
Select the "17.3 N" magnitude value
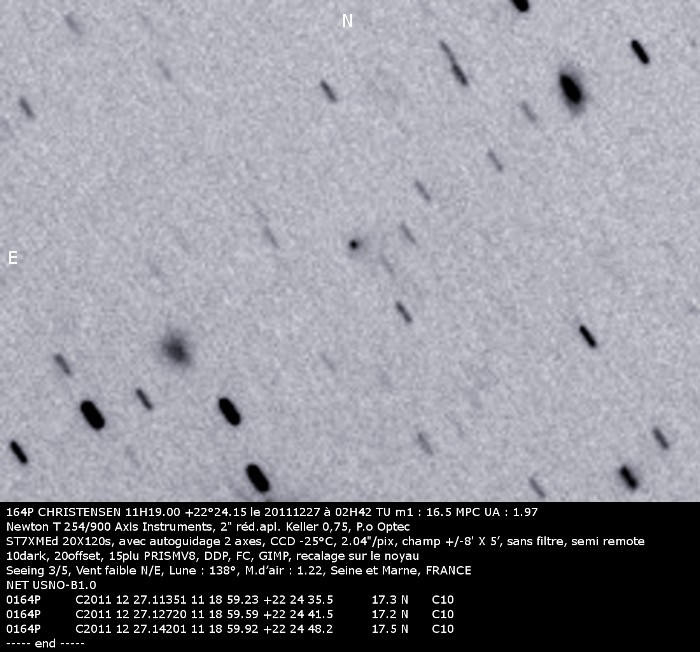coord(390,600)
